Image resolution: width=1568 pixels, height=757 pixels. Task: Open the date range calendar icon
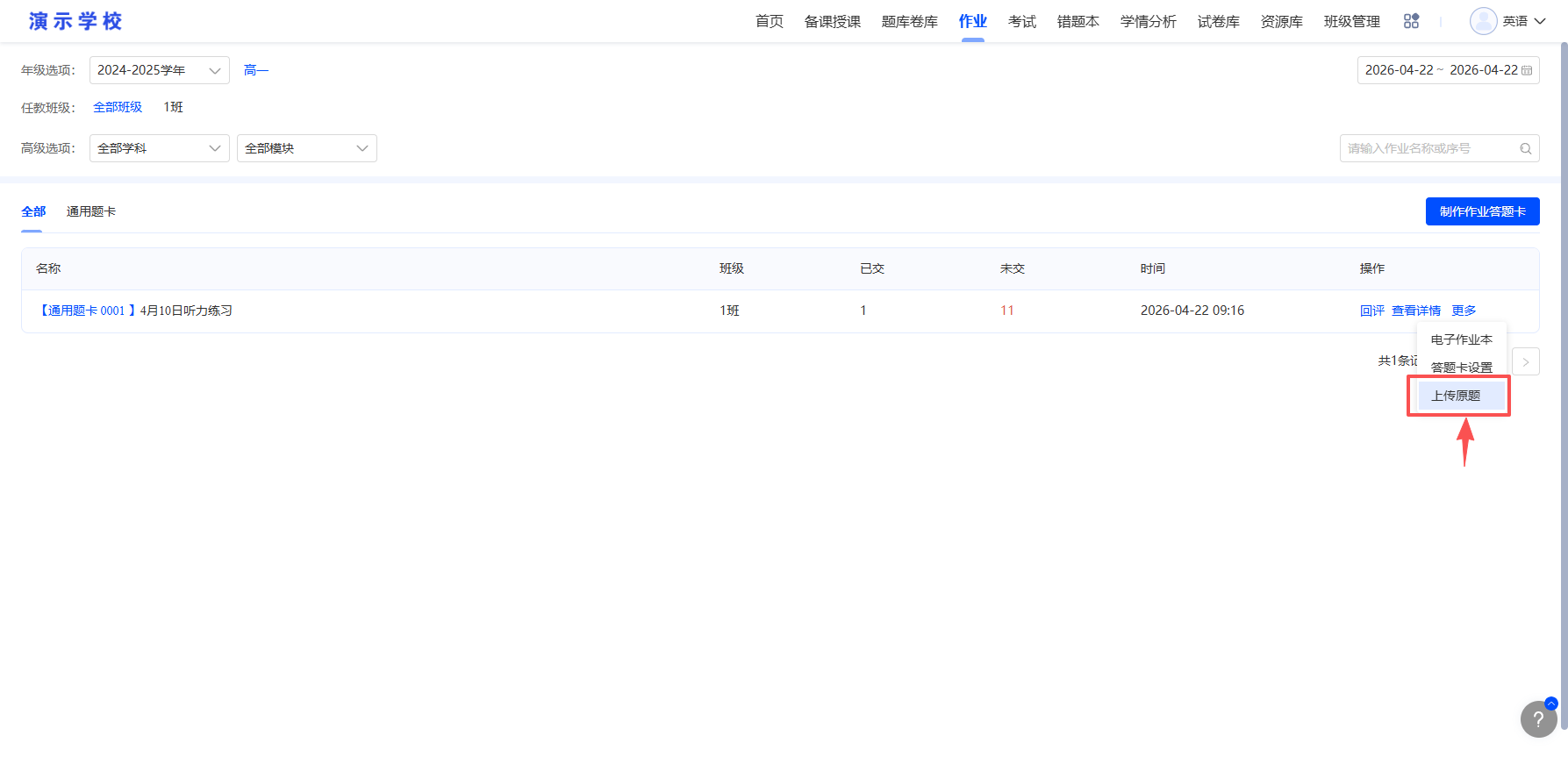click(x=1527, y=70)
